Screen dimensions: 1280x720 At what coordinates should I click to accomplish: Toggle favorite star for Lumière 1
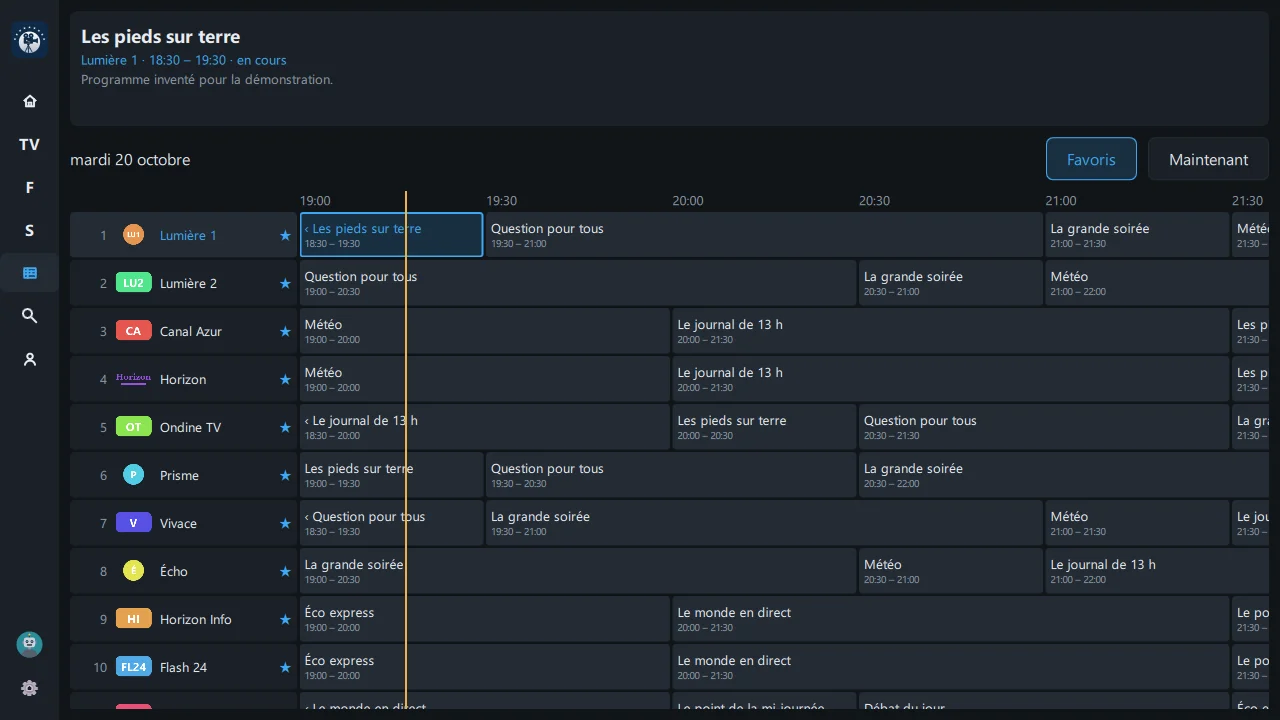pos(285,236)
